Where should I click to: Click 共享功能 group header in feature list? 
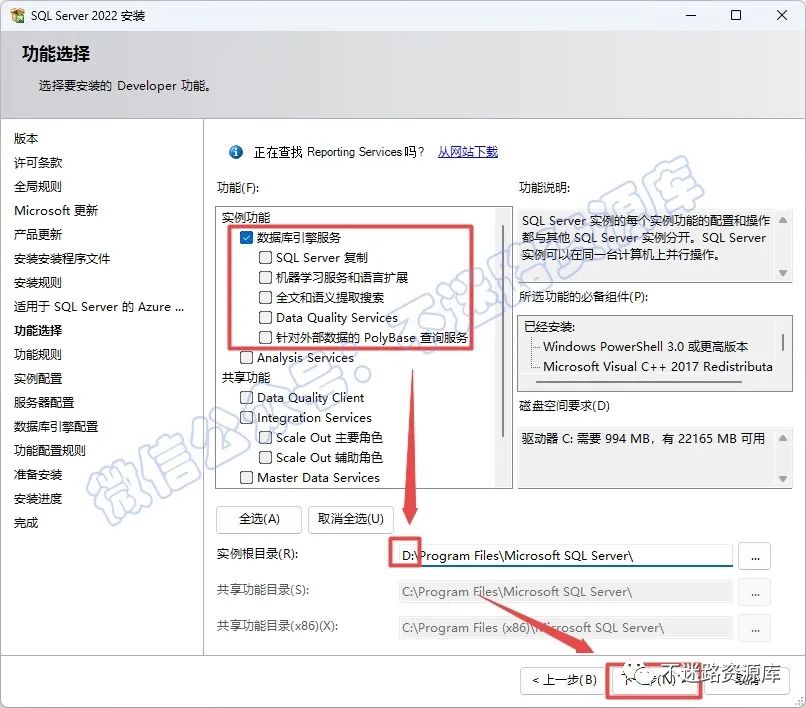246,377
